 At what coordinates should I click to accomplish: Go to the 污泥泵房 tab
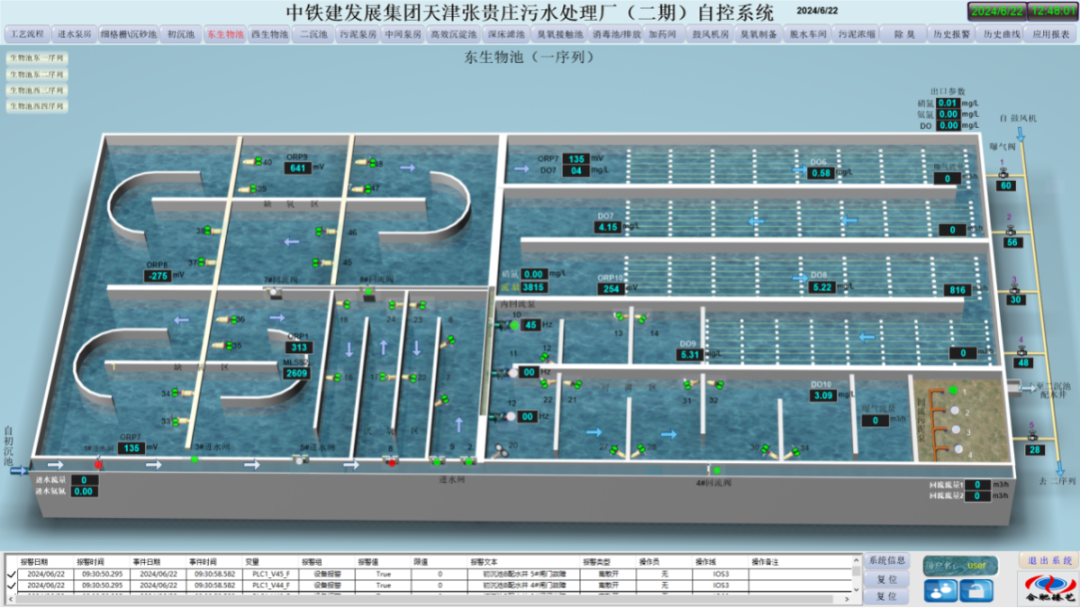(358, 34)
